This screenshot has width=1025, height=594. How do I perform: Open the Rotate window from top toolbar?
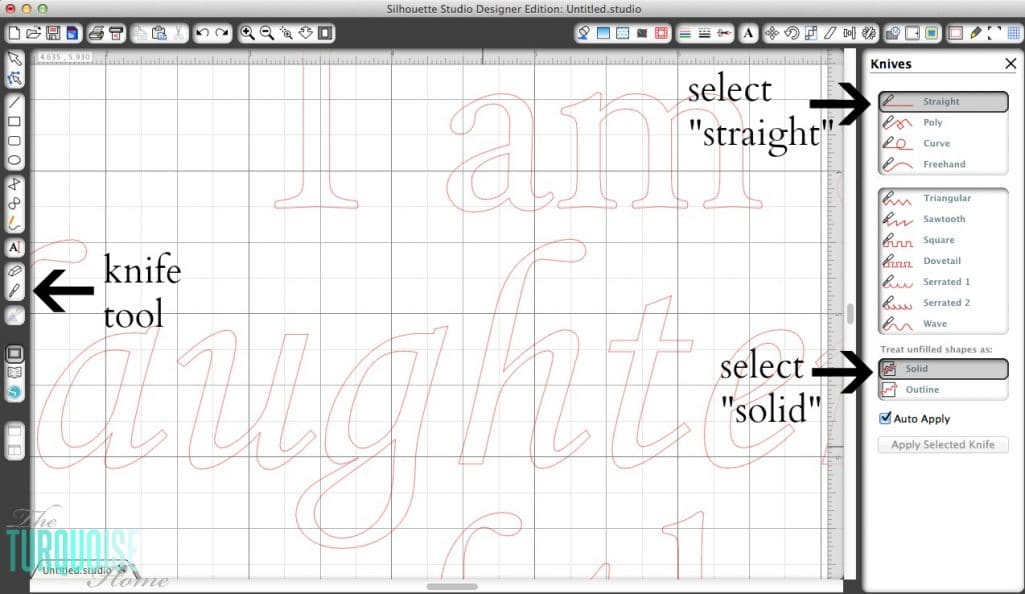pos(792,33)
